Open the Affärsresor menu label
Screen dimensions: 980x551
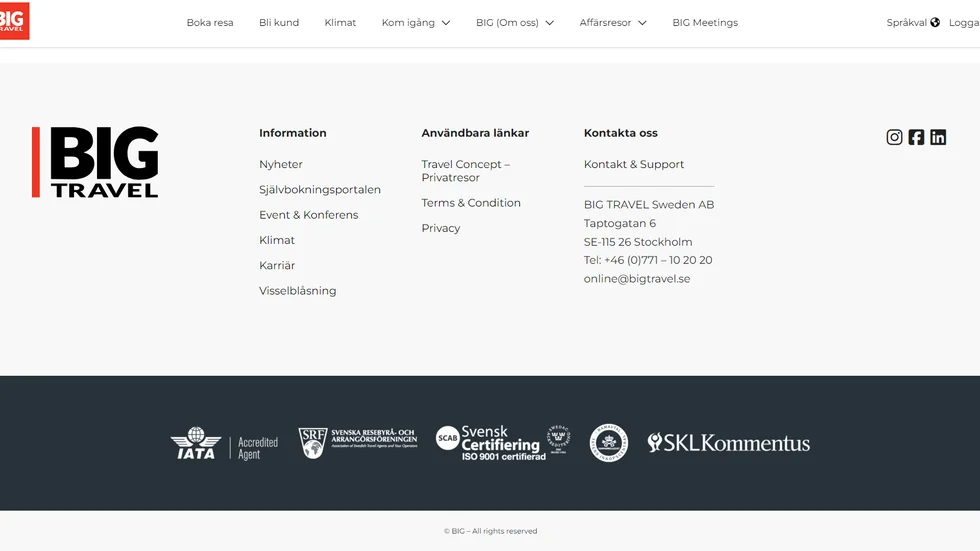tap(605, 22)
